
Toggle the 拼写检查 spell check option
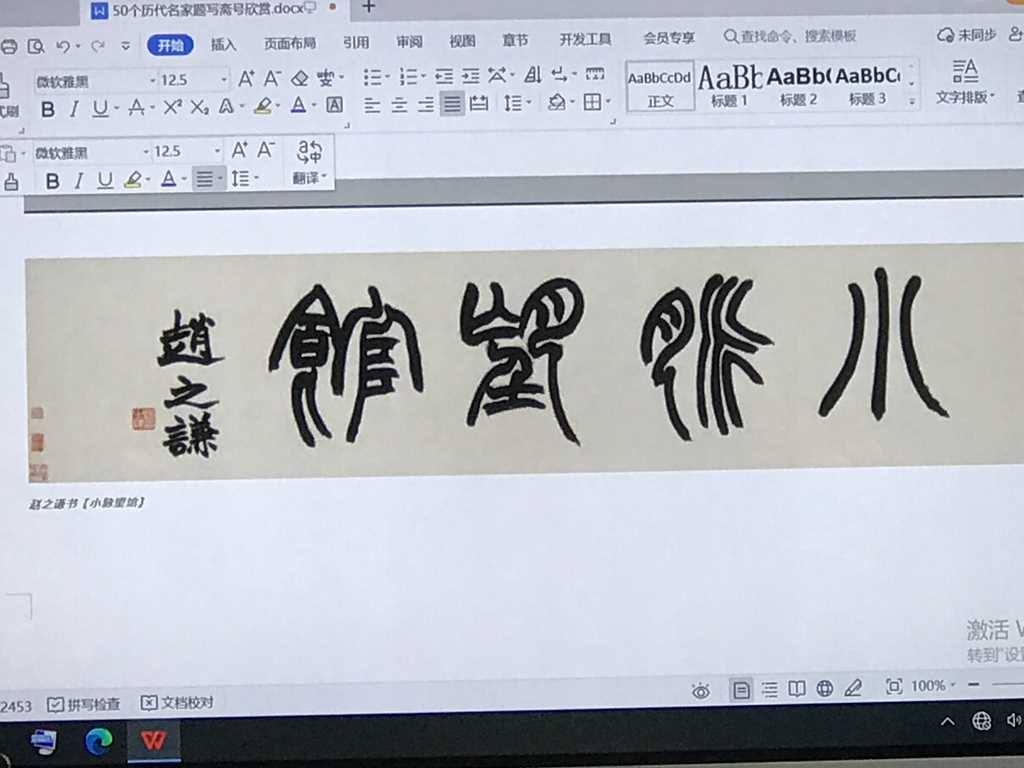84,704
